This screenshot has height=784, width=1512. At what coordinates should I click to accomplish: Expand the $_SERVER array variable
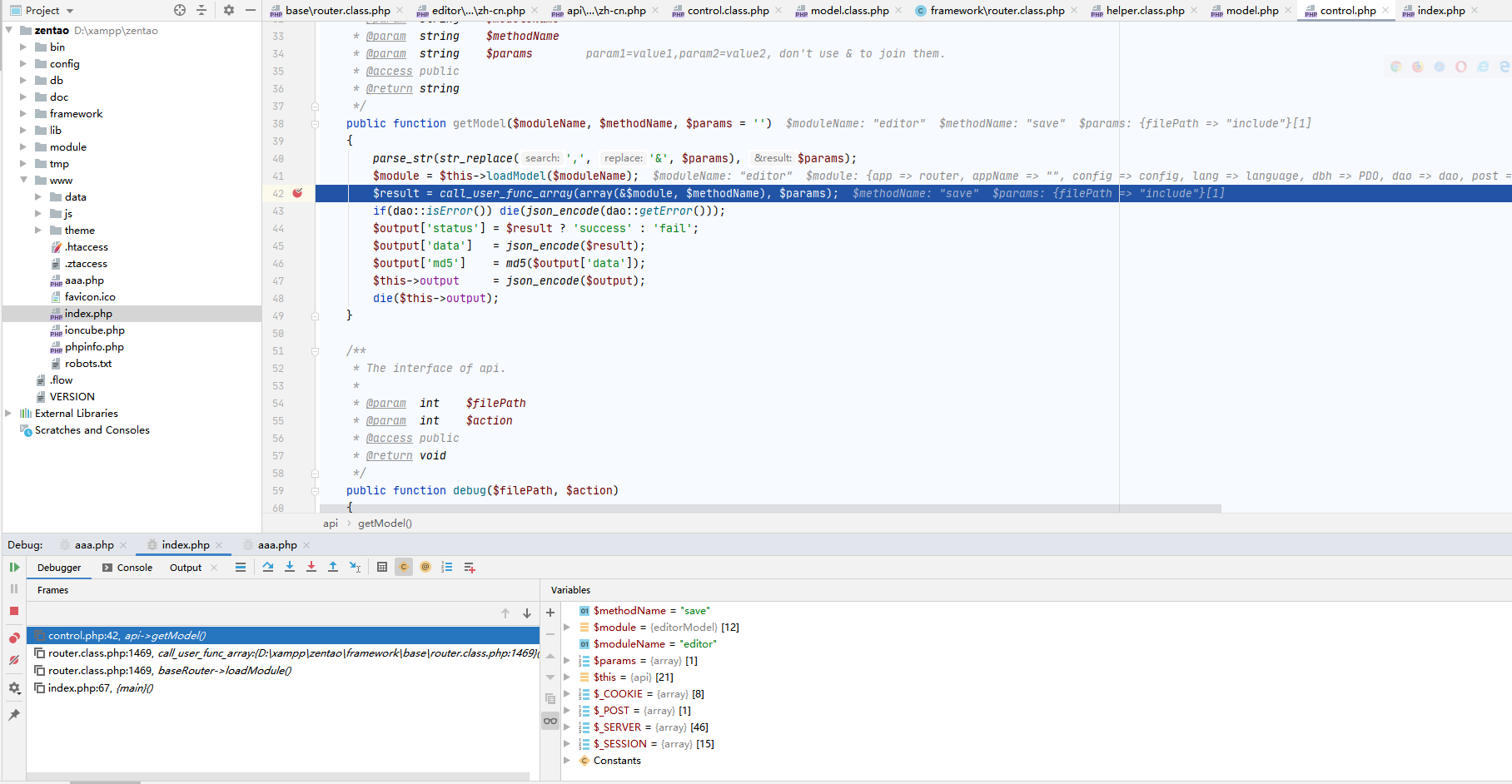567,727
